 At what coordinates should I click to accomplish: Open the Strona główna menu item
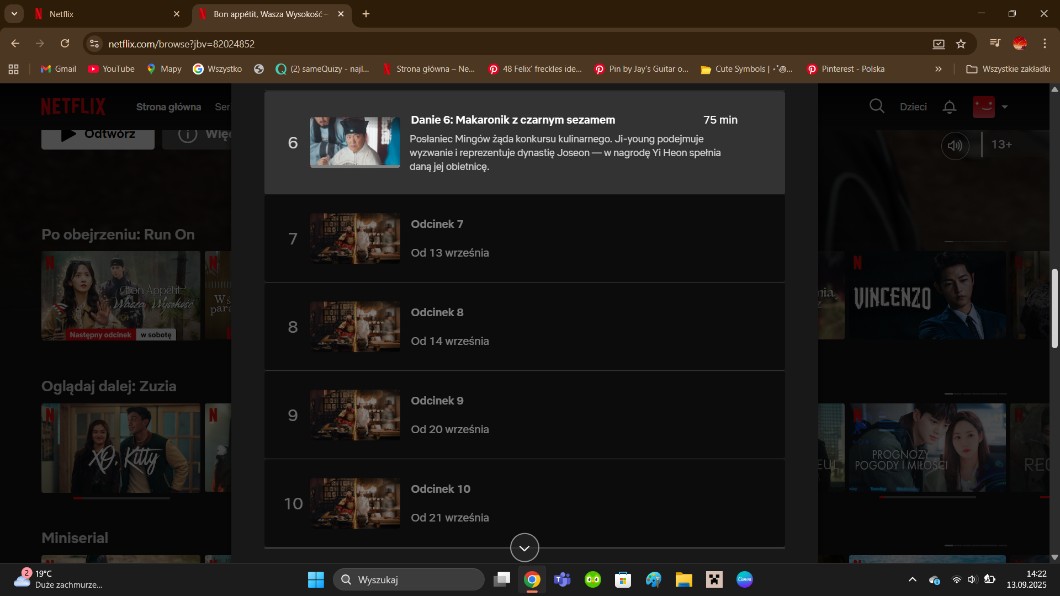pos(168,107)
